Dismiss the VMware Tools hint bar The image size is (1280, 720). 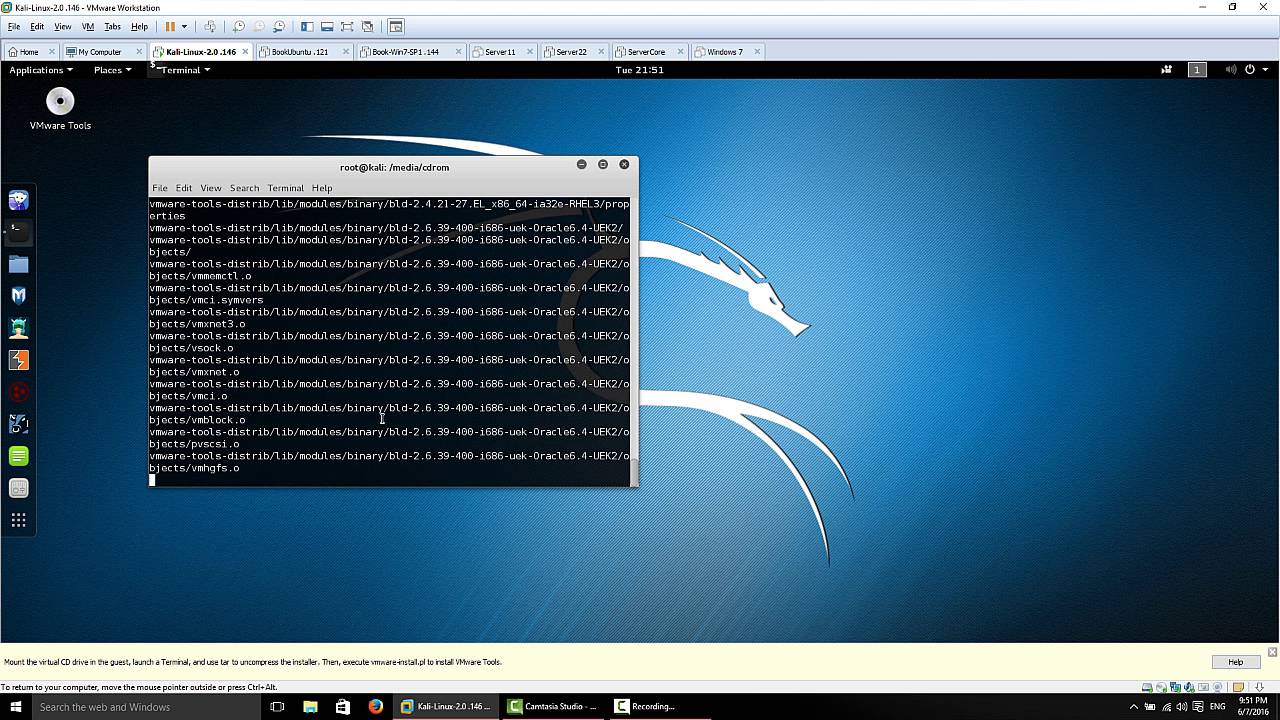pyautogui.click(x=1272, y=652)
